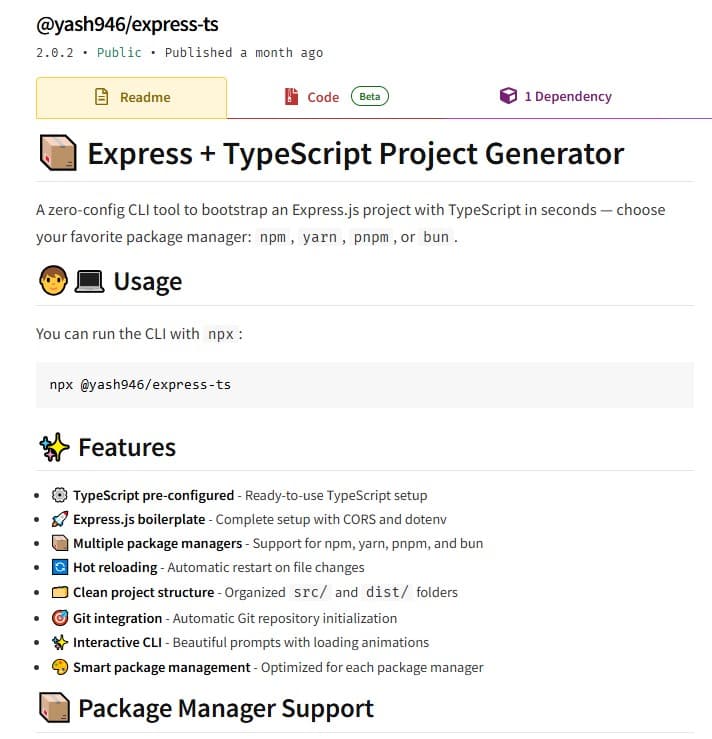
Task: Click the refresh icon for Hot reloading
Action: tap(60, 567)
